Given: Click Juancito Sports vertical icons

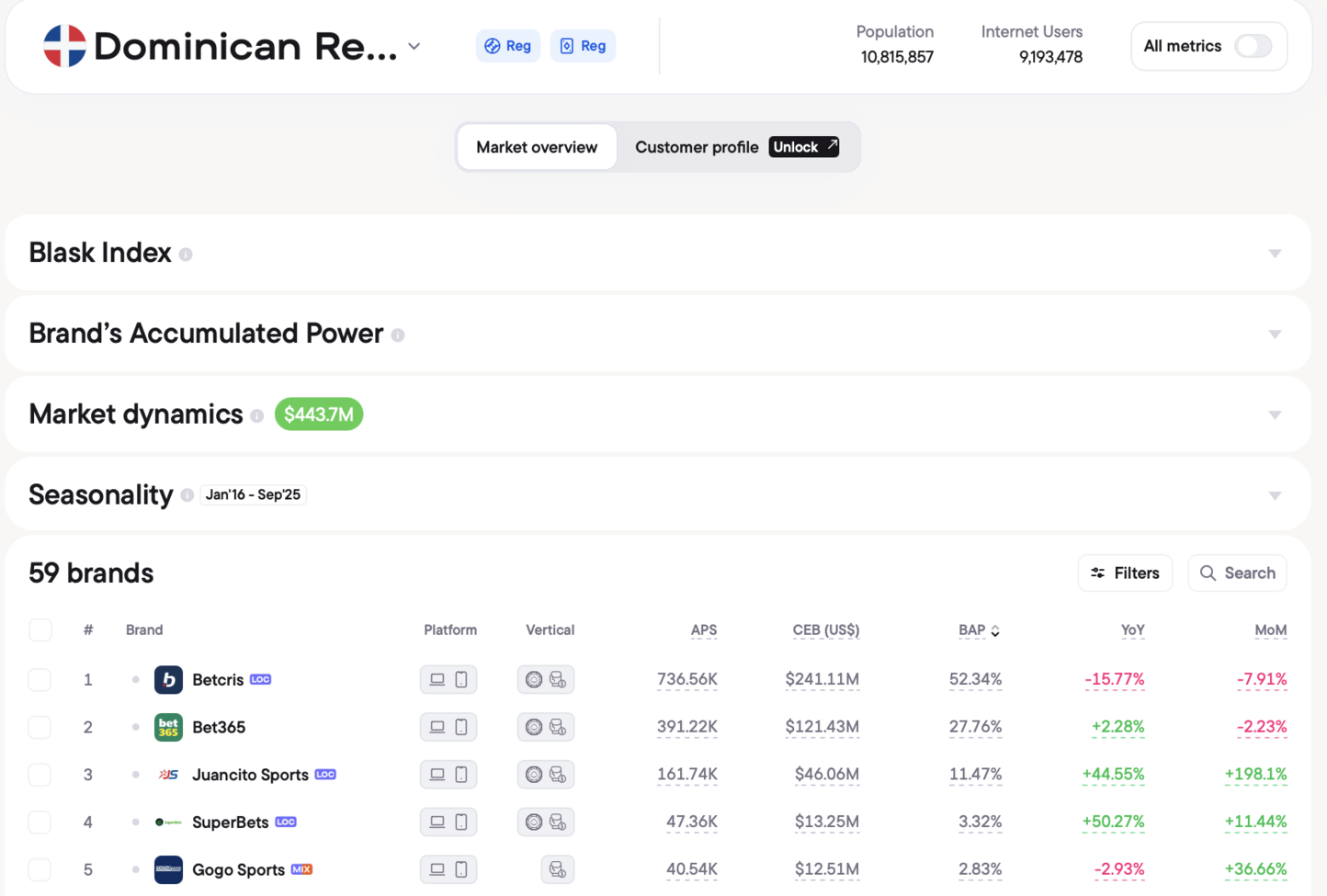Looking at the screenshot, I should (546, 775).
